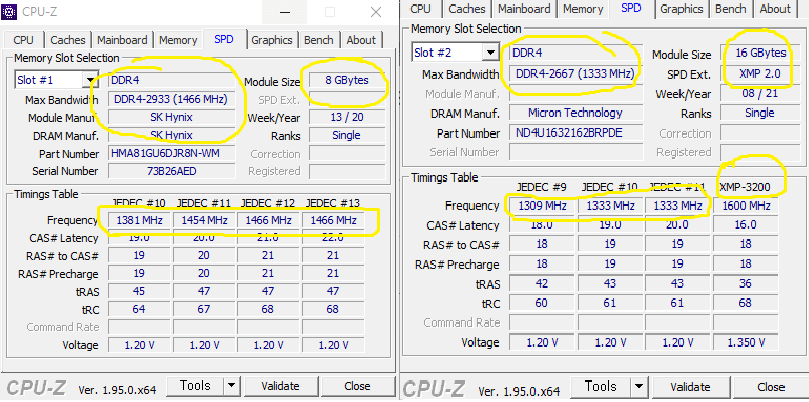
Task: Open Caches tab in right window
Action: click(x=467, y=9)
